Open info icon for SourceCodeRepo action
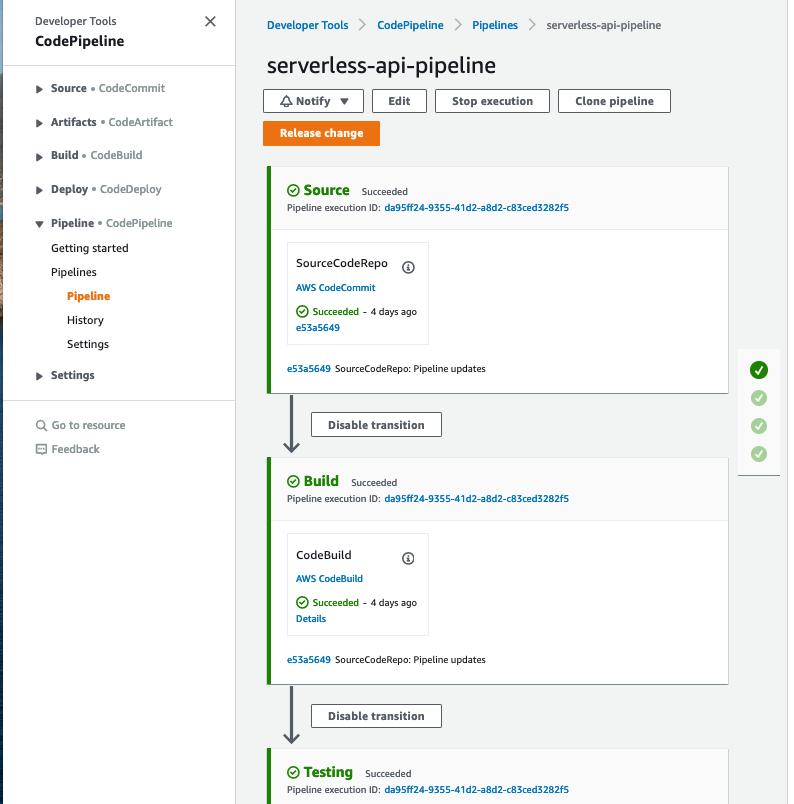 pos(408,267)
